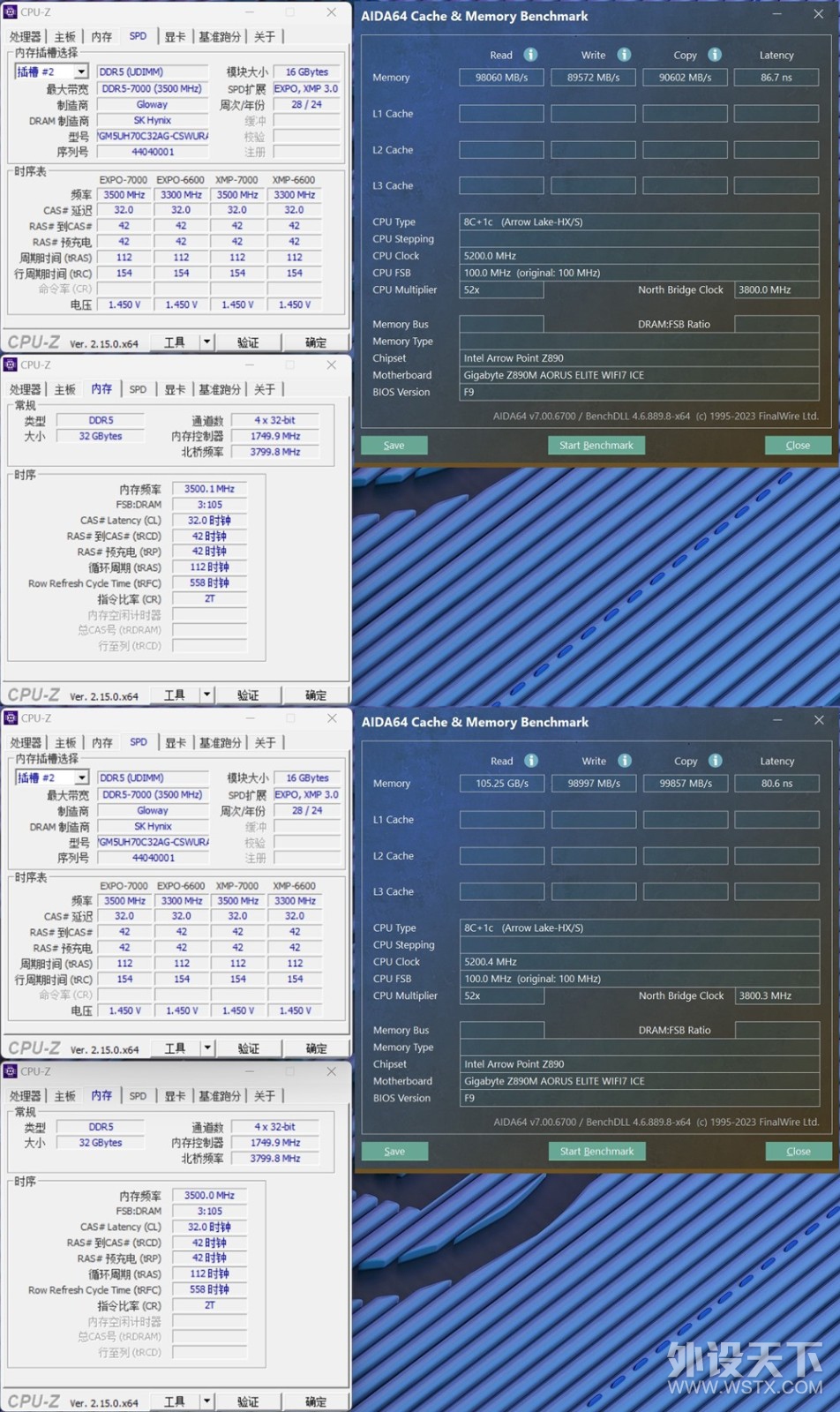Click 验证 button in the 3500.0 MHz memory window
The image size is (840, 1412).
tap(248, 1401)
